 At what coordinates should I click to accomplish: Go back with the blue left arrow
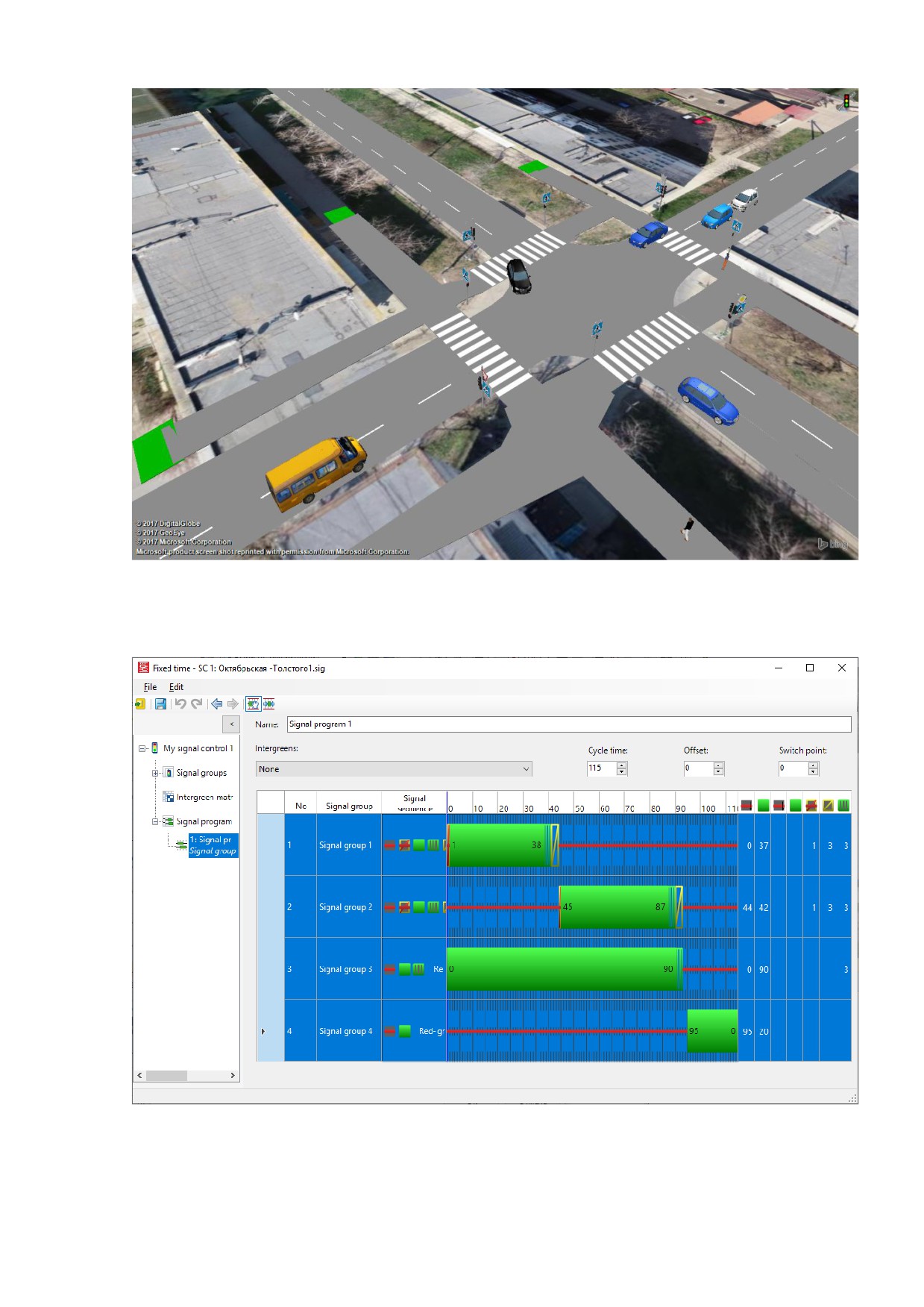[216, 703]
